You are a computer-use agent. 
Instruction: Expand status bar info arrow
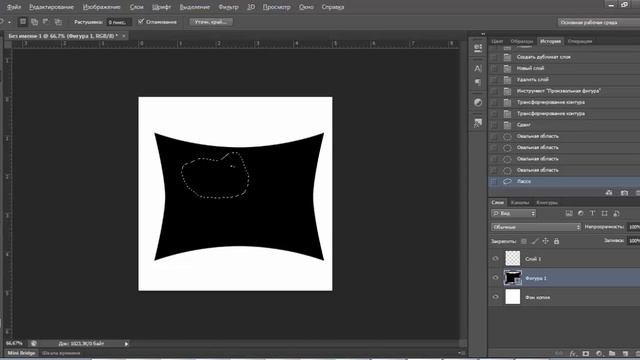(126, 344)
